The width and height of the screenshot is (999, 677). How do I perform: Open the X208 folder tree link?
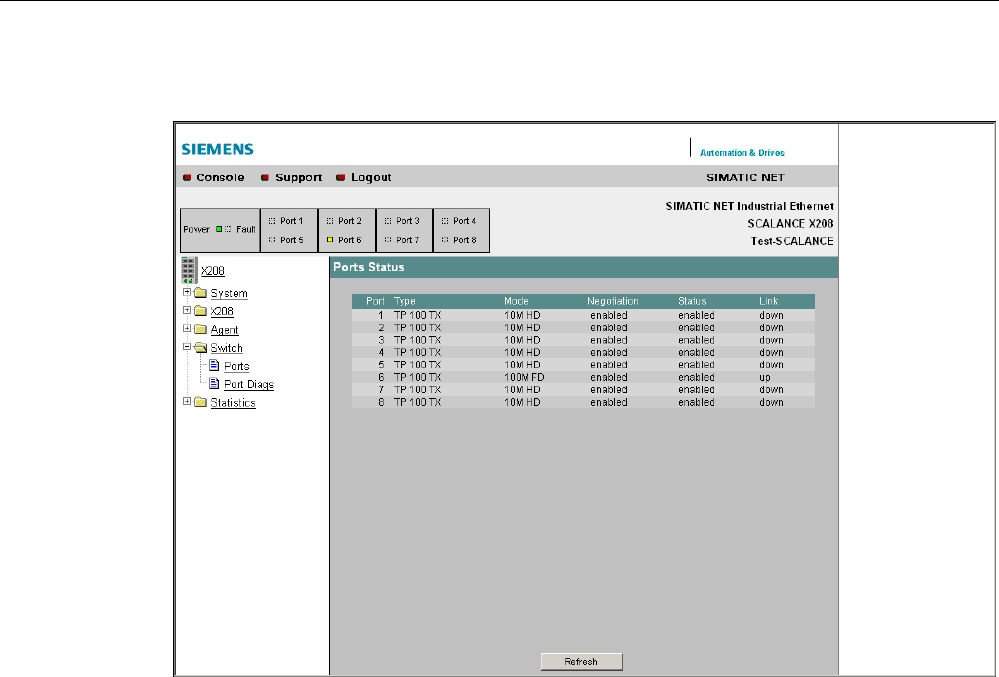point(222,311)
